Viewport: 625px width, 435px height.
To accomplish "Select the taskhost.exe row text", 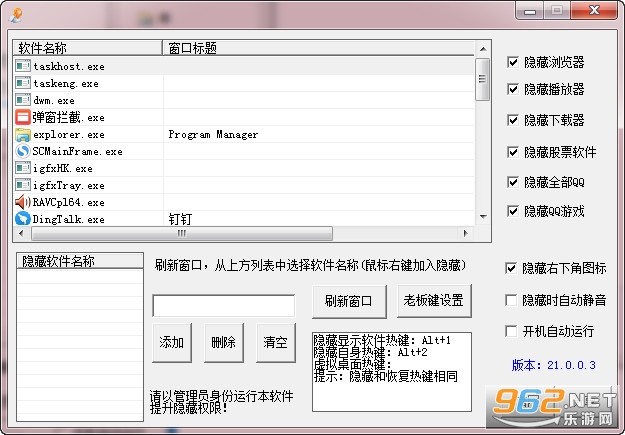I will (69, 66).
